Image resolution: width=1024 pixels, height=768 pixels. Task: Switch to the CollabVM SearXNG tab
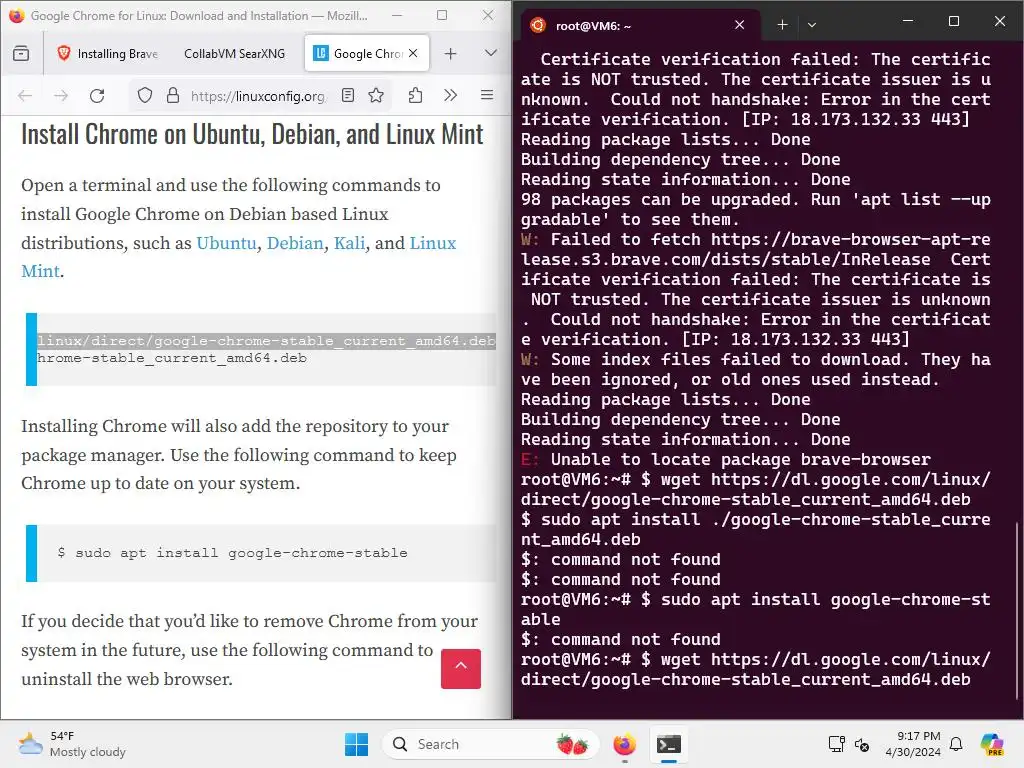[x=234, y=54]
